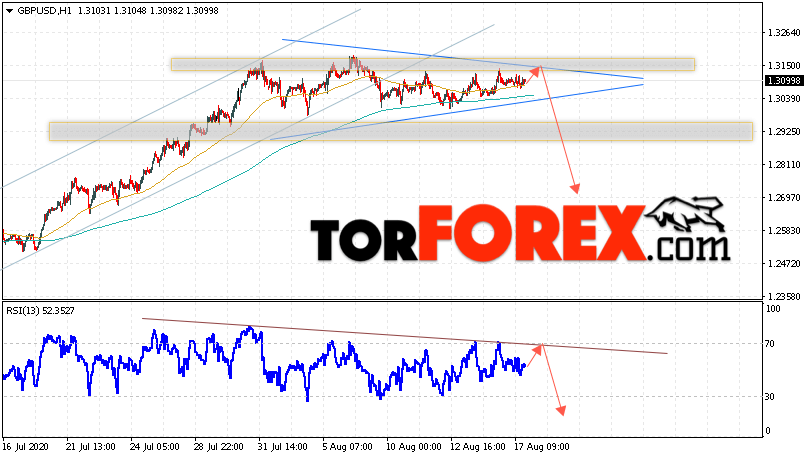Select the current price tag 1.30998

point(783,81)
